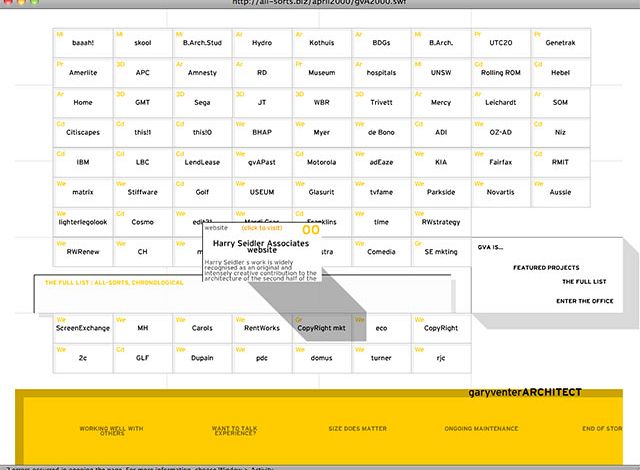Click the highlighted CopyRight mkt tile
This screenshot has width=640, height=470.
point(321,328)
